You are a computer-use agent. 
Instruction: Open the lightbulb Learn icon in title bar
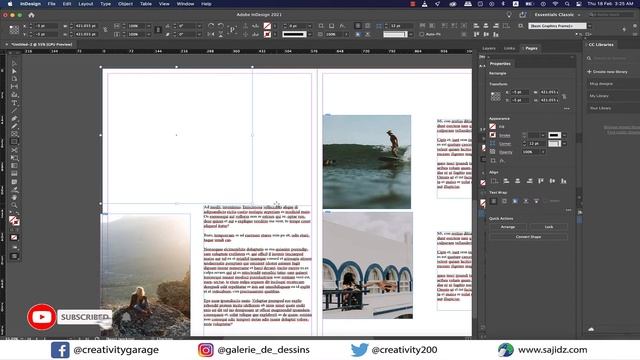509,15
